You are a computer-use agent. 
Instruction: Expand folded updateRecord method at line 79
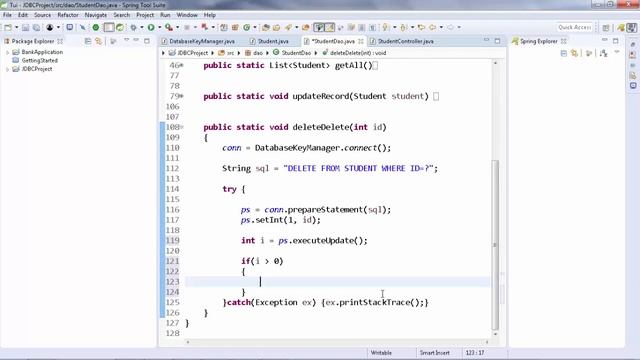click(x=182, y=96)
